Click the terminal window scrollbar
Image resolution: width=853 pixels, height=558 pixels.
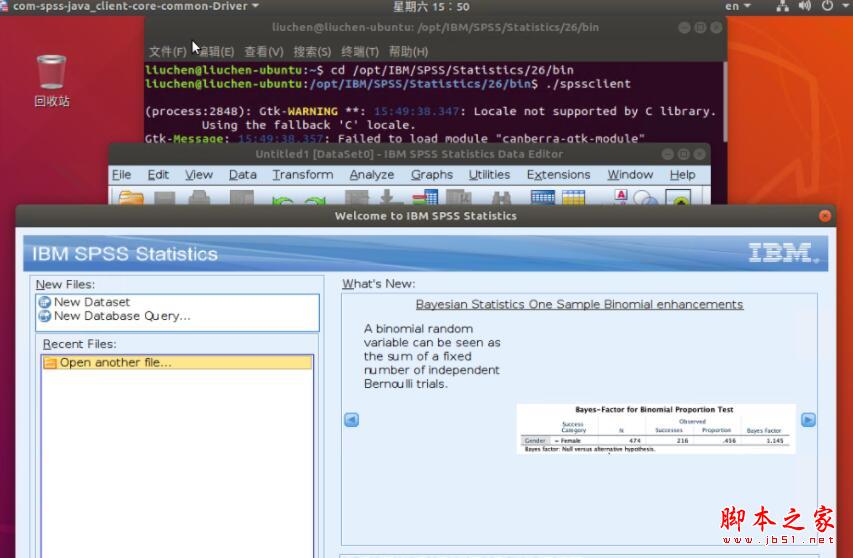724,101
